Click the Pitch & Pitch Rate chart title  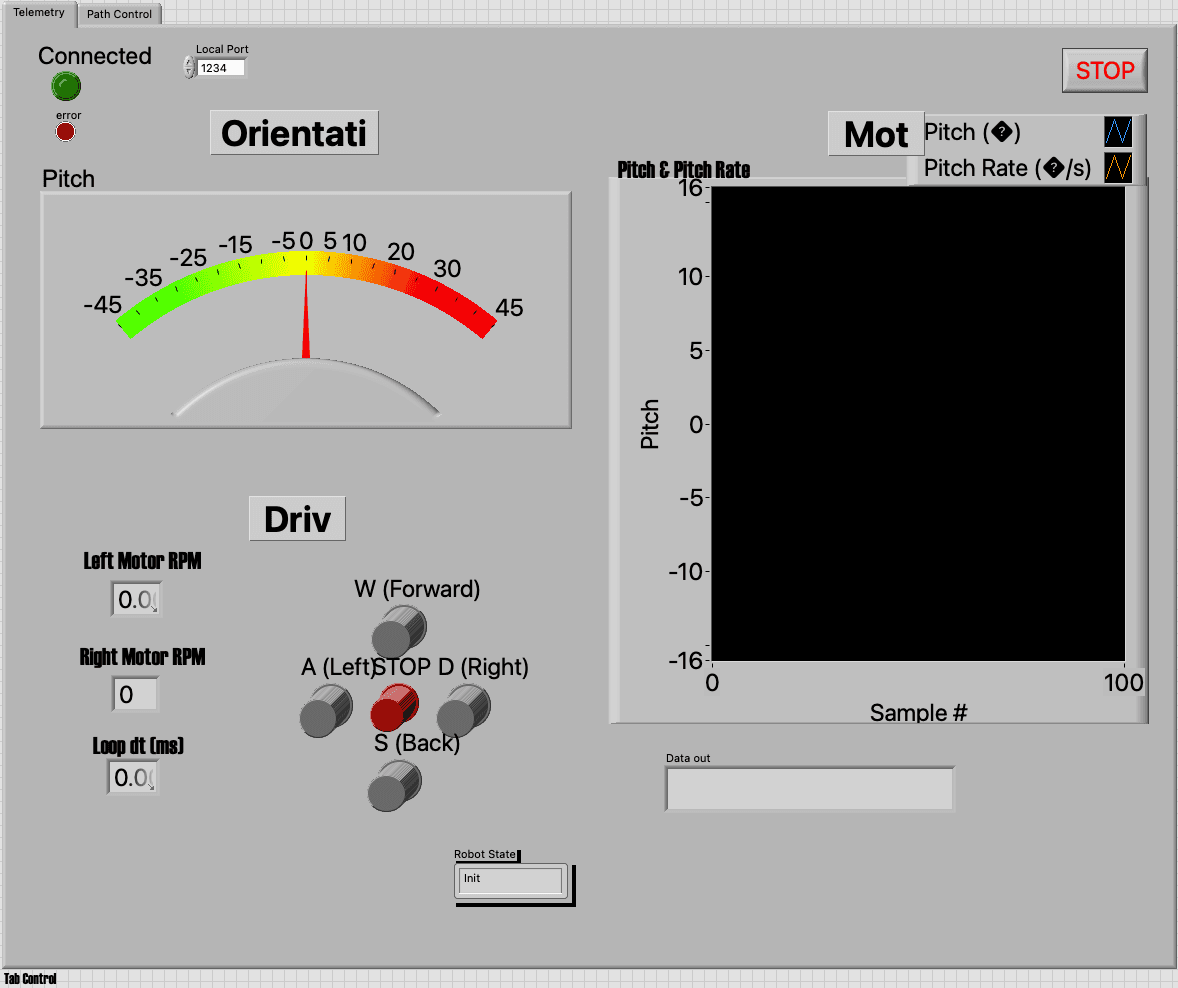[x=684, y=170]
